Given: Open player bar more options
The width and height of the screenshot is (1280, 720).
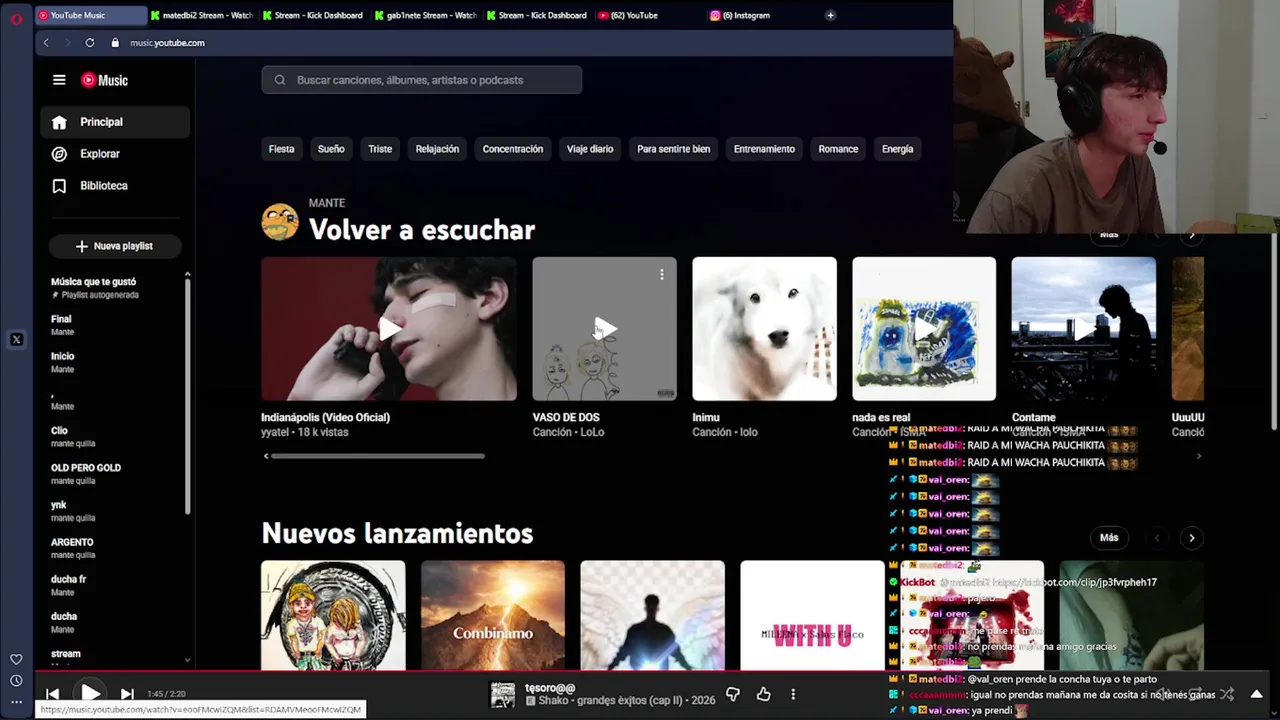Looking at the screenshot, I should coord(793,694).
